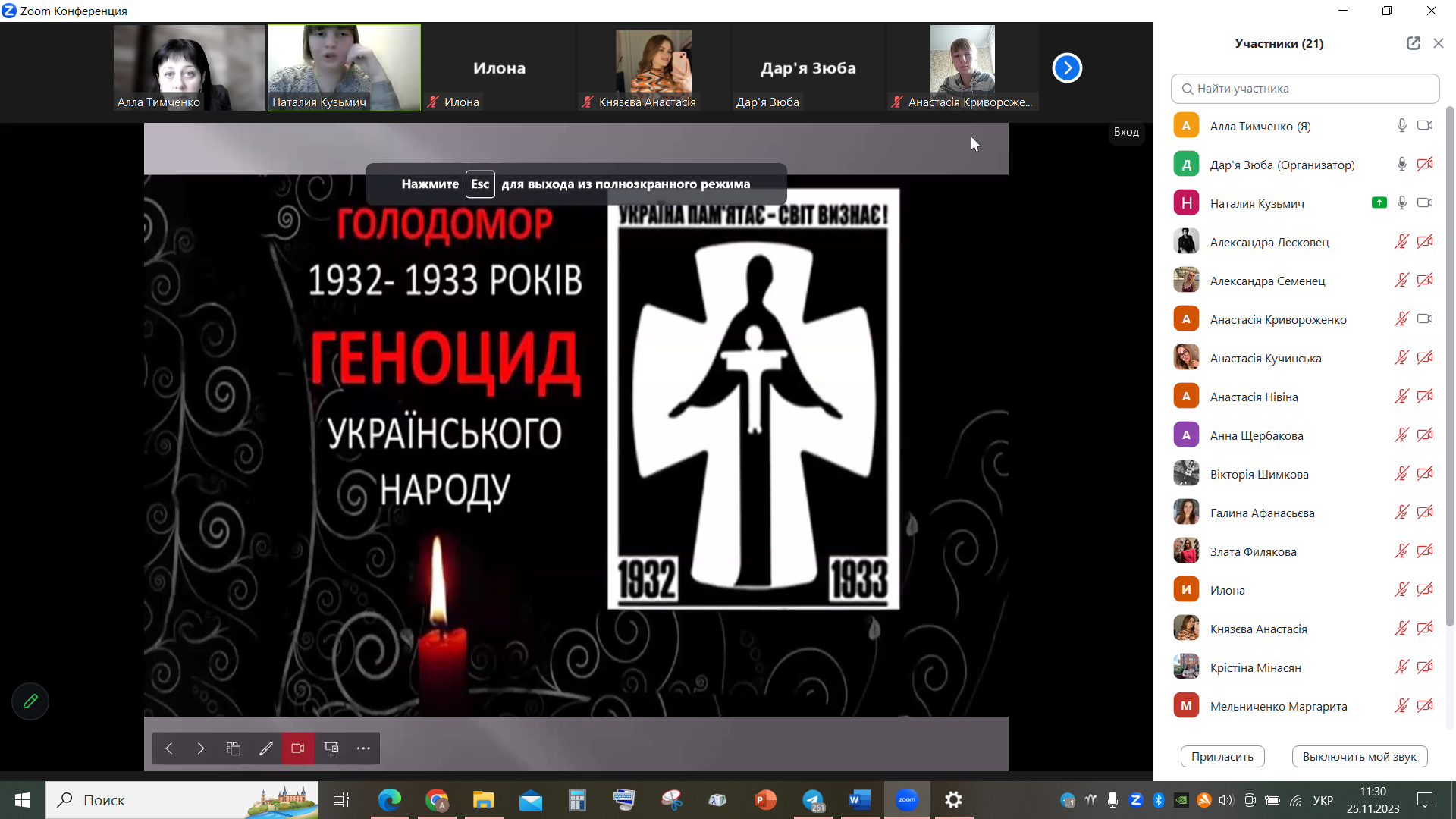The height and width of the screenshot is (819, 1456).
Task: Go to previous slide arrow in presentation toolbar
Action: point(169,748)
